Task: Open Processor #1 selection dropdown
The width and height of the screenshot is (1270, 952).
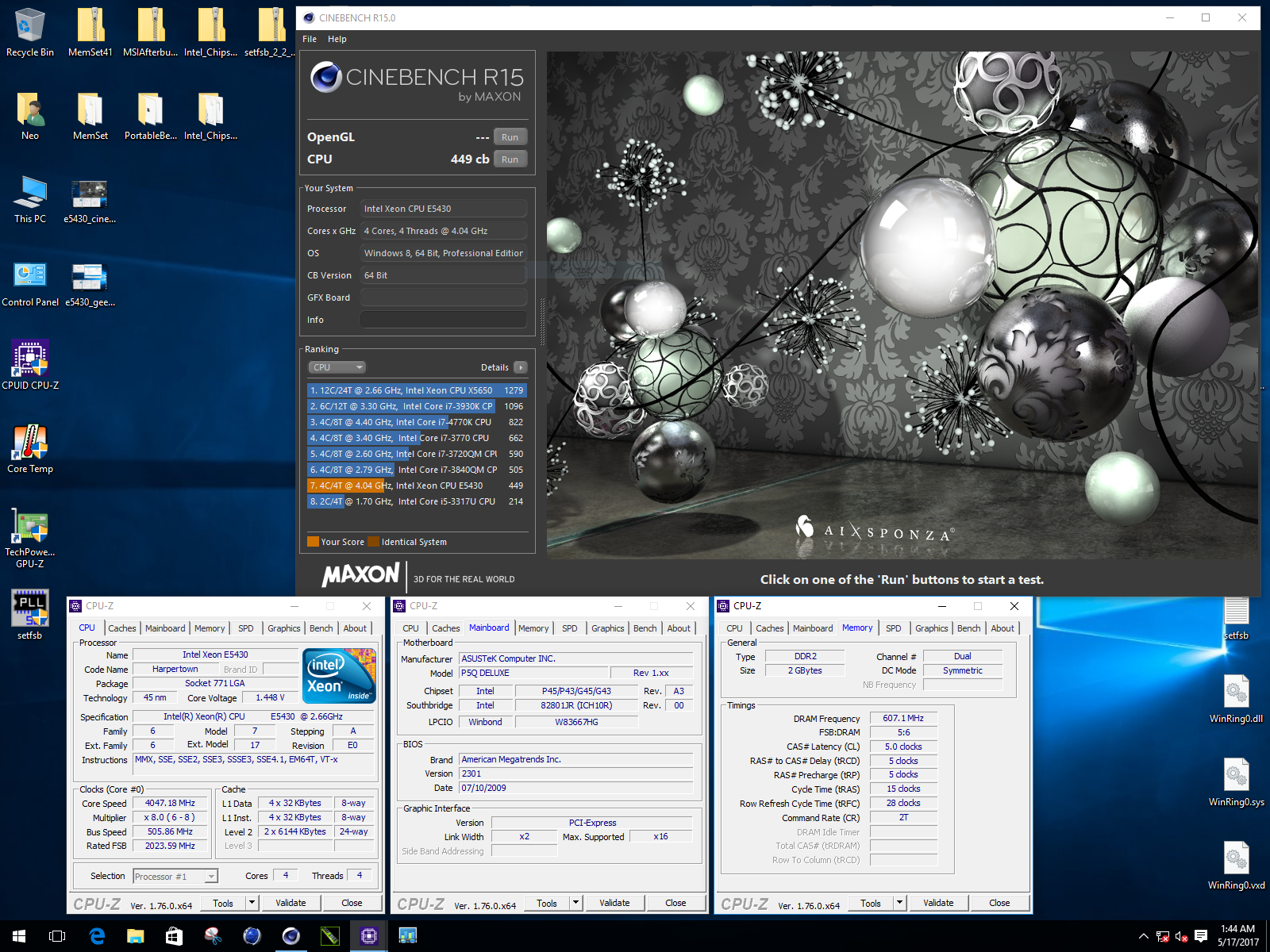Action: pyautogui.click(x=175, y=877)
